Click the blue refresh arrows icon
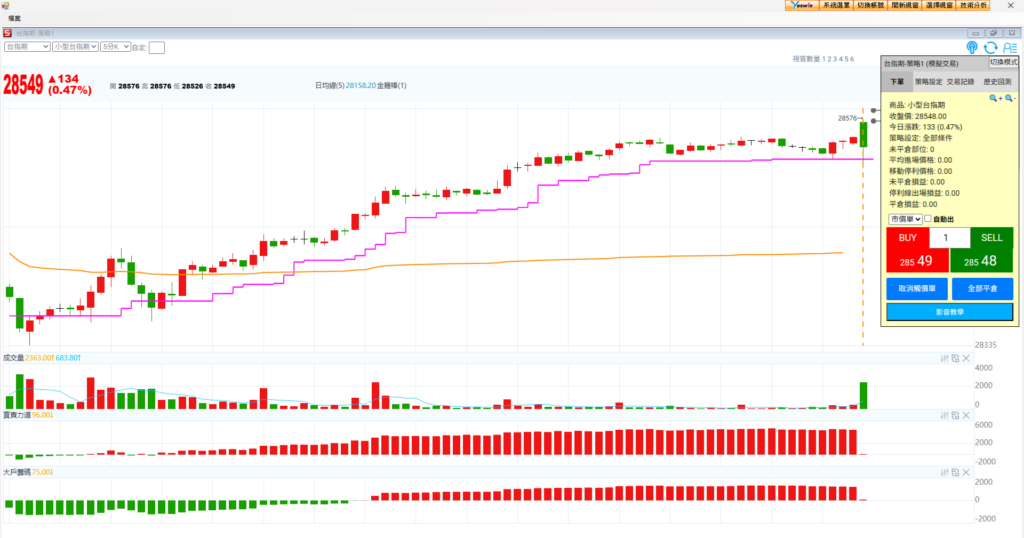1024x538 pixels. [x=990, y=47]
